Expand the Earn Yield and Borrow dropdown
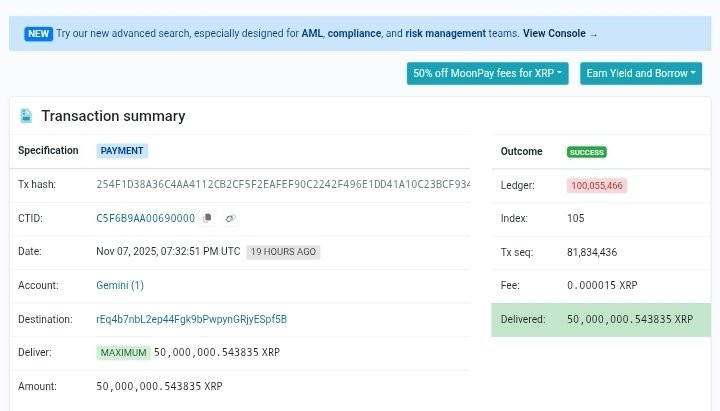This screenshot has width=720, height=411. click(x=641, y=73)
